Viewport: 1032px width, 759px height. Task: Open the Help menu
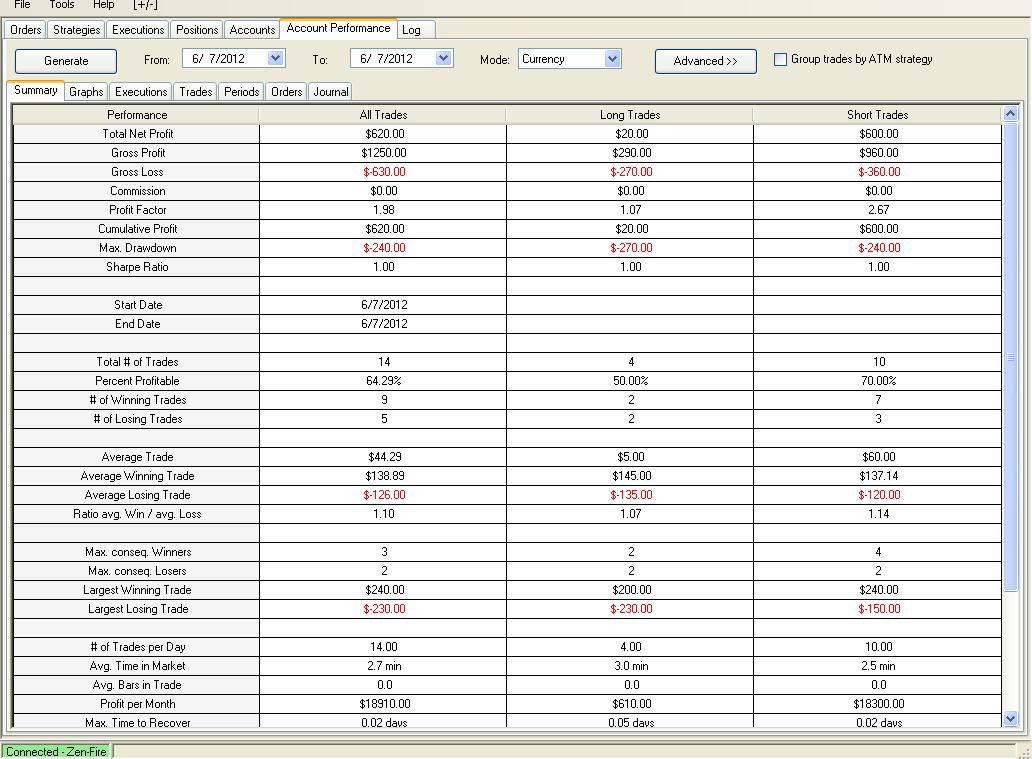coord(103,5)
